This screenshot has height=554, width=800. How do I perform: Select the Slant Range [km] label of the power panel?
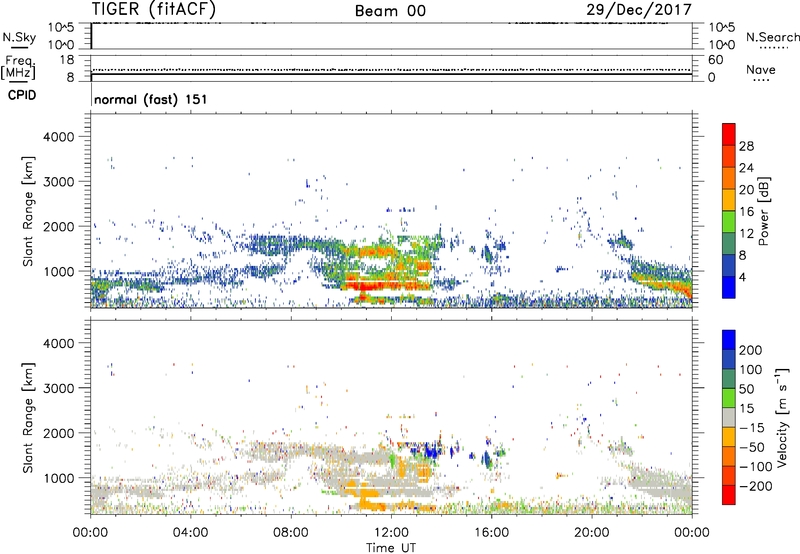[x=28, y=211]
